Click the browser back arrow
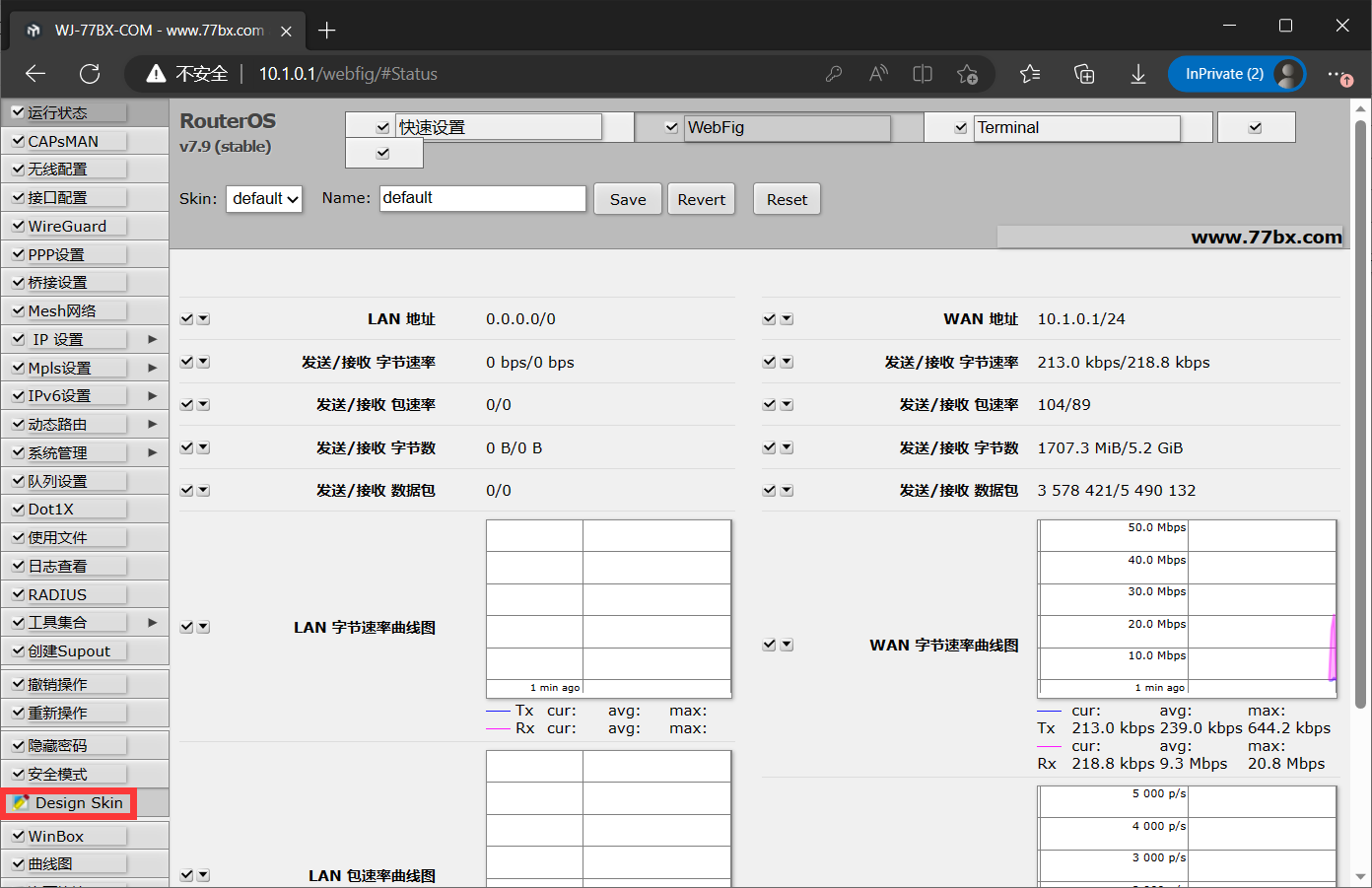This screenshot has height=888, width=1372. pos(35,74)
